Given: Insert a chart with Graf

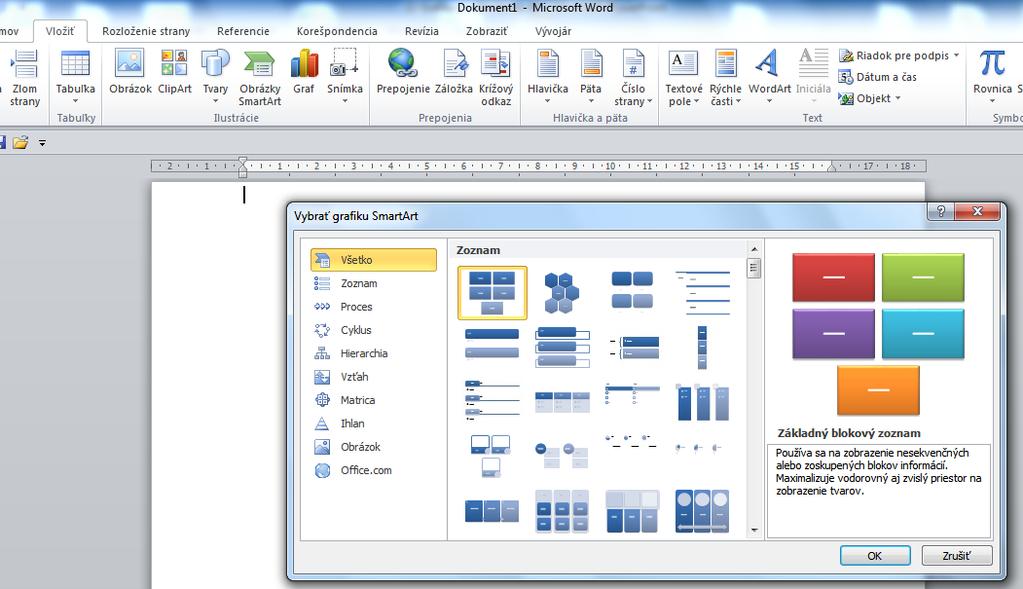Looking at the screenshot, I should tap(303, 72).
